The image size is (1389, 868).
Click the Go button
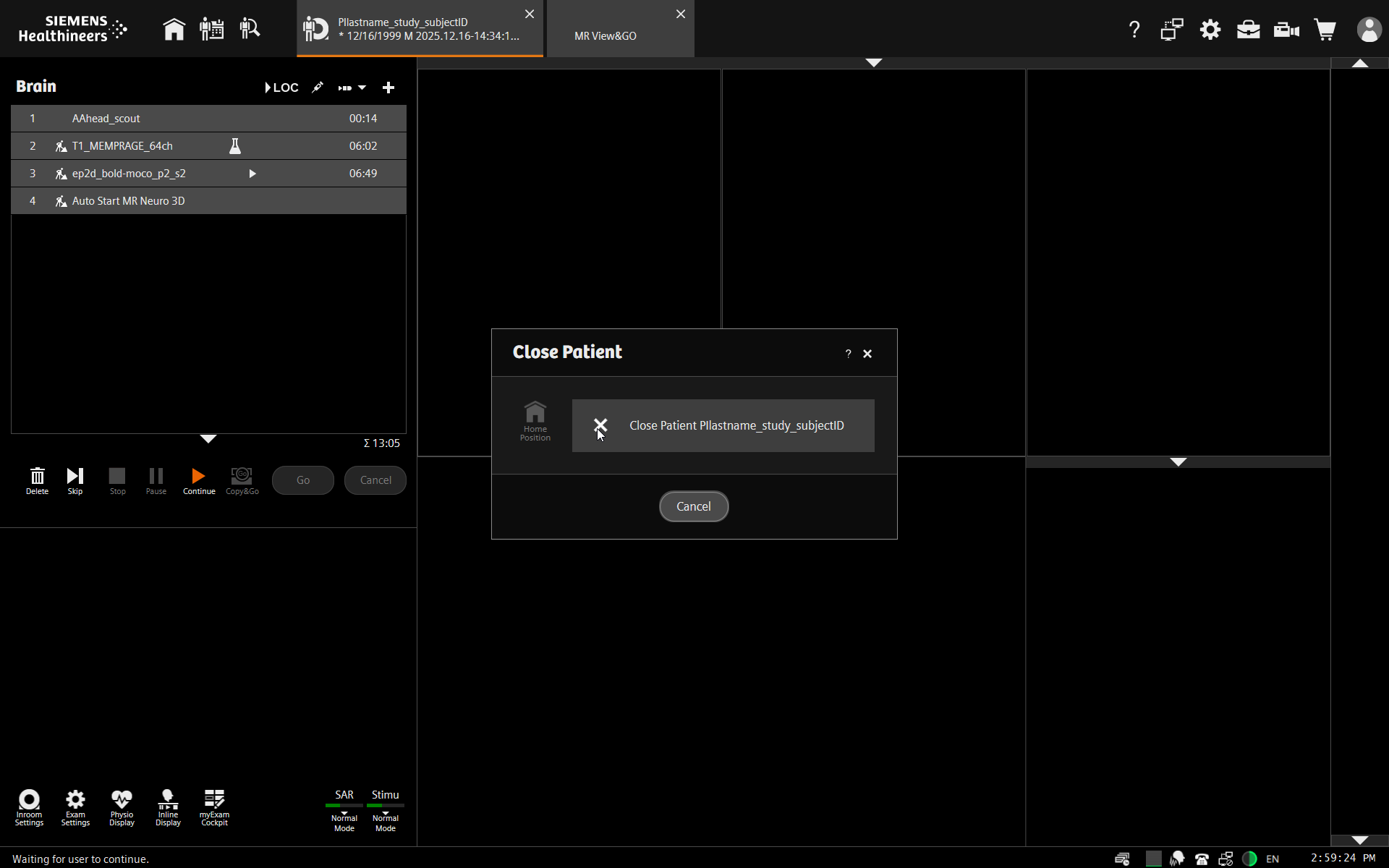coord(303,480)
